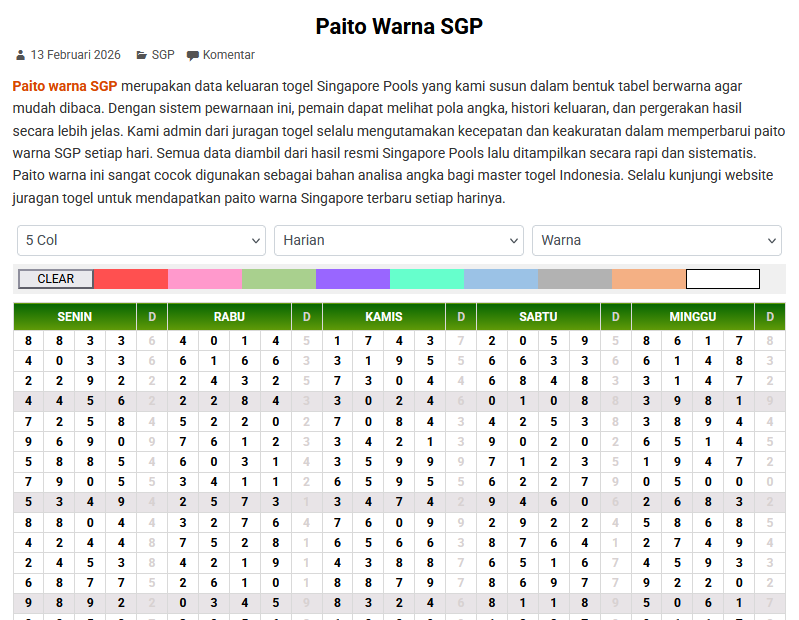Click the SENIN column header
799x620 pixels.
[75, 317]
